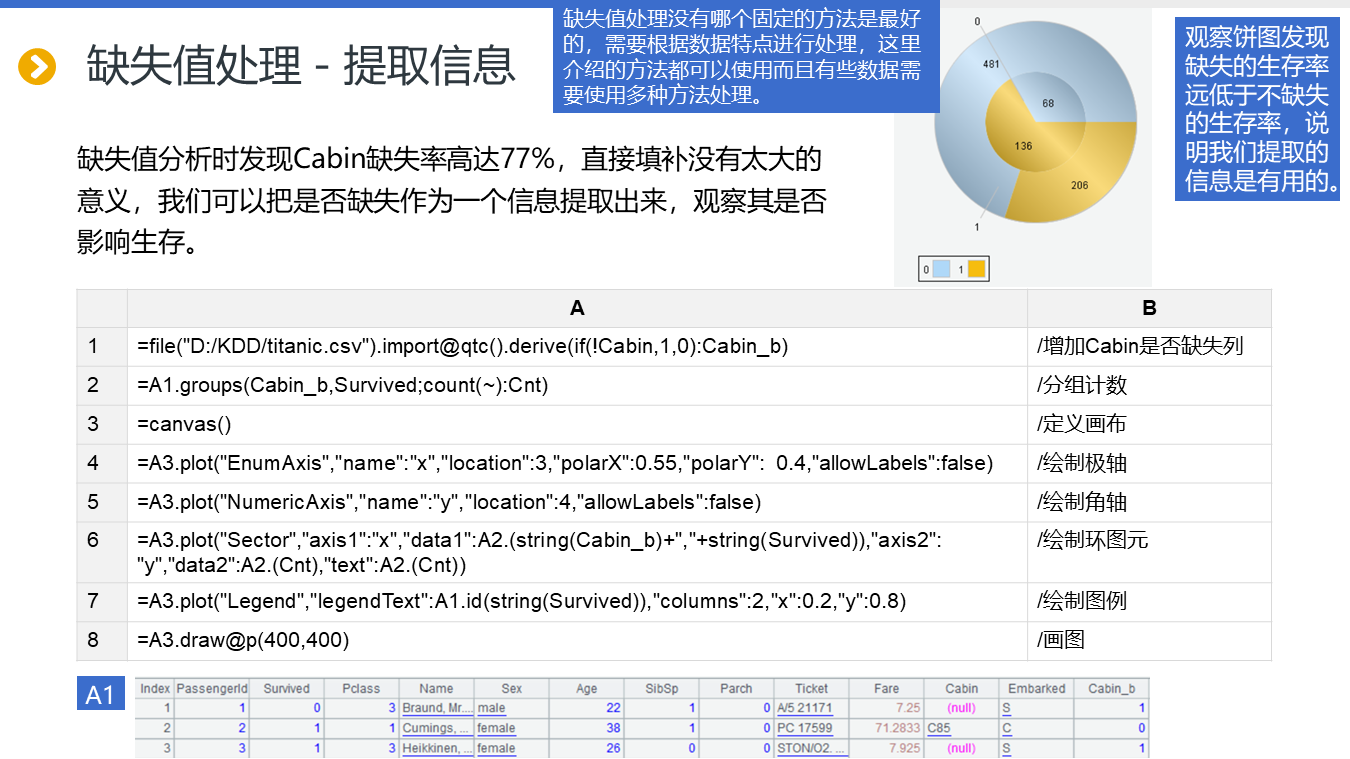1350x759 pixels.
Task: Click the Age column header
Action: tap(587, 688)
